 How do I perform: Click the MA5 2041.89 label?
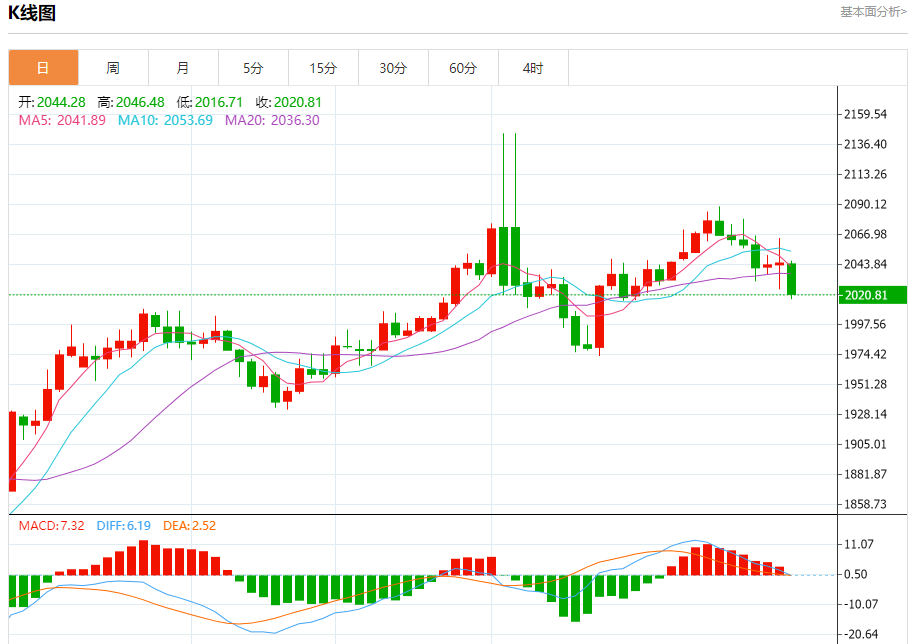coord(62,120)
